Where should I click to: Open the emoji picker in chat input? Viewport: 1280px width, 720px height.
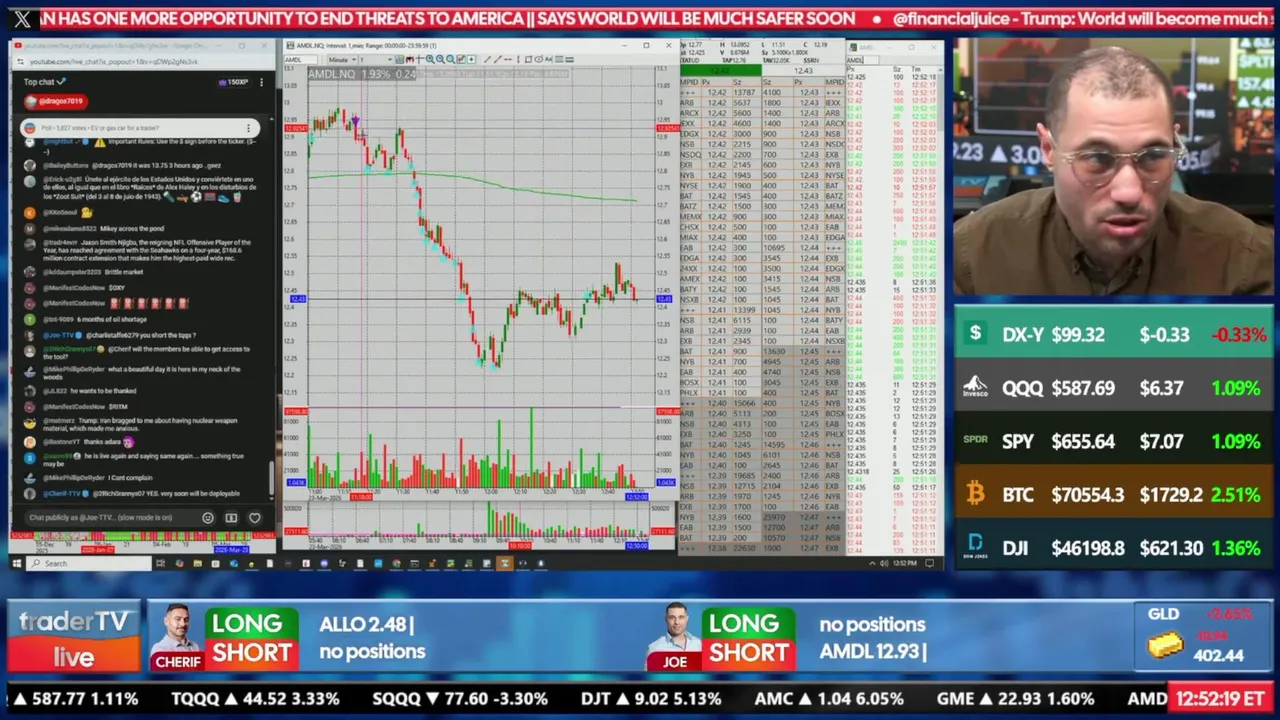[208, 517]
